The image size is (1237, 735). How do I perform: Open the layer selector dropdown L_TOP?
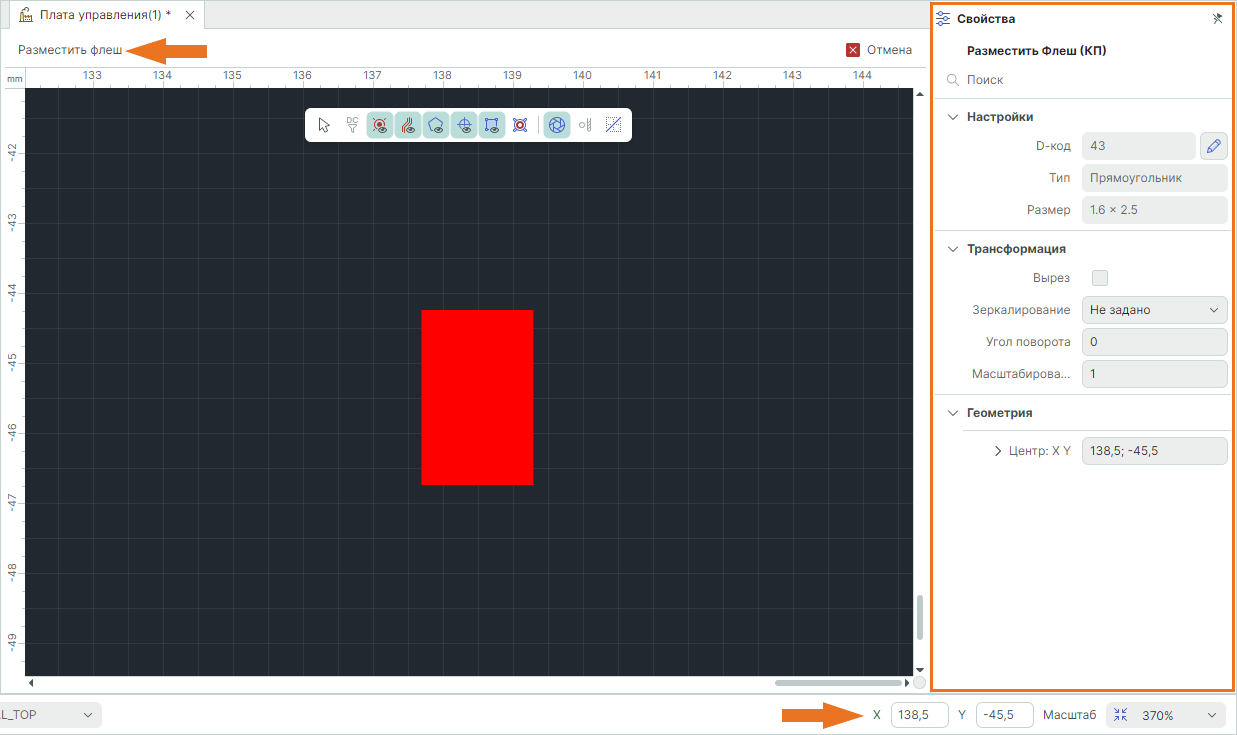point(50,715)
